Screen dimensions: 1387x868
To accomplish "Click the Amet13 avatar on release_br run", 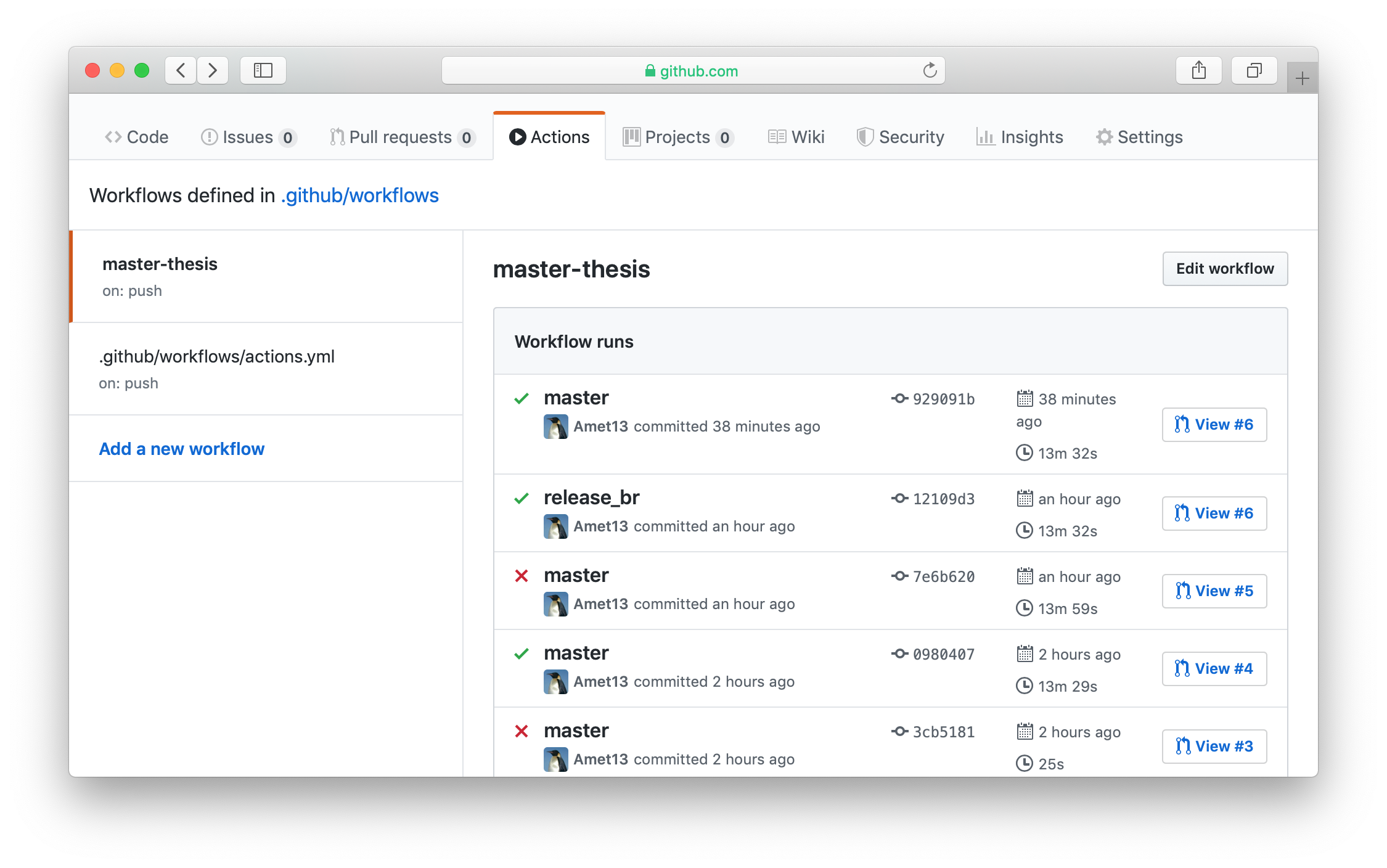I will pyautogui.click(x=556, y=525).
